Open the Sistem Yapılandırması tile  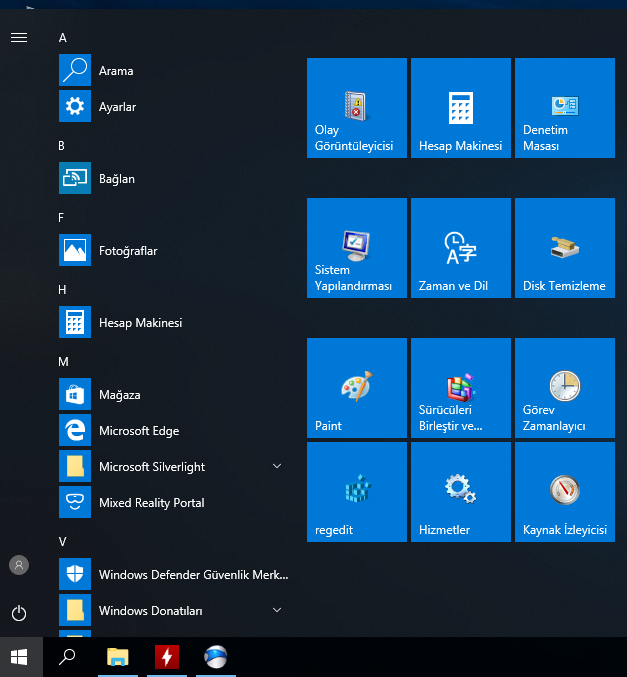(x=357, y=248)
